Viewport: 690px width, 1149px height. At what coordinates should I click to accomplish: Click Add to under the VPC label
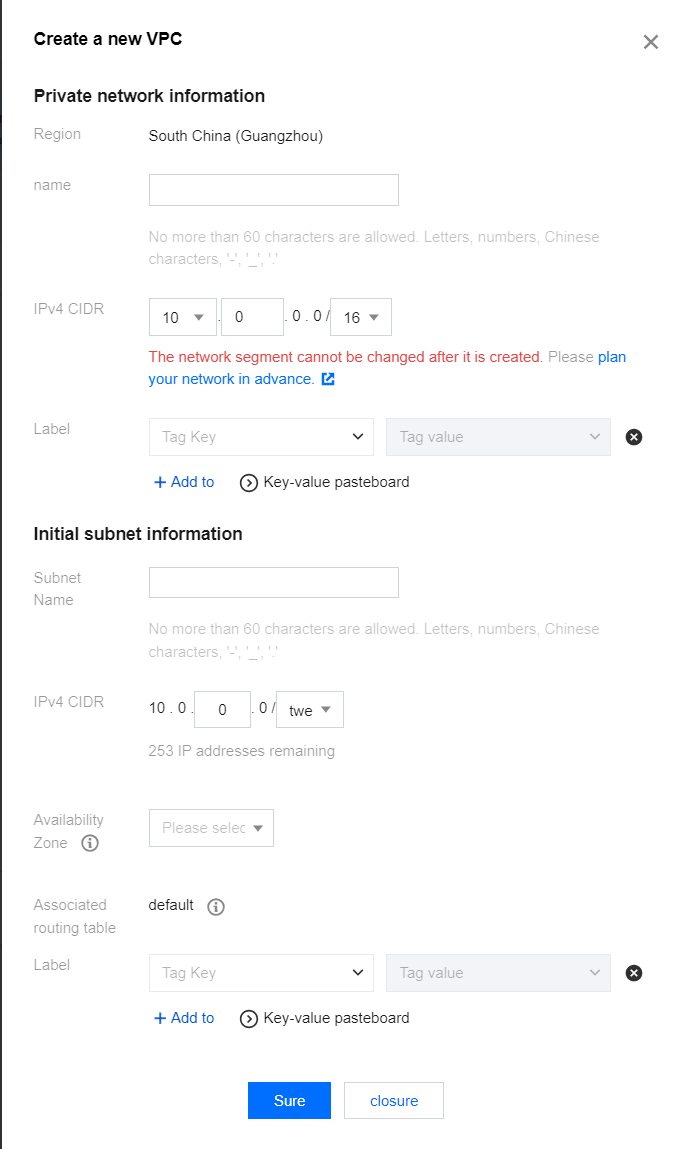pos(184,482)
